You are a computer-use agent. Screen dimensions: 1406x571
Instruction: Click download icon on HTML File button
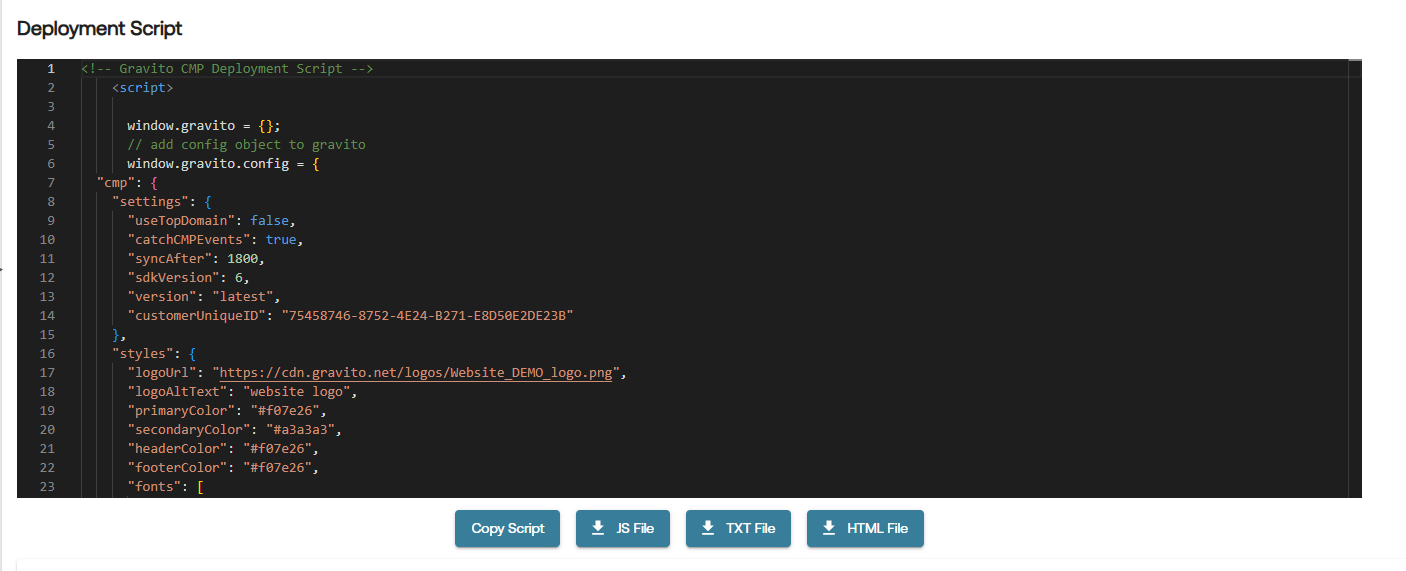[829, 527]
